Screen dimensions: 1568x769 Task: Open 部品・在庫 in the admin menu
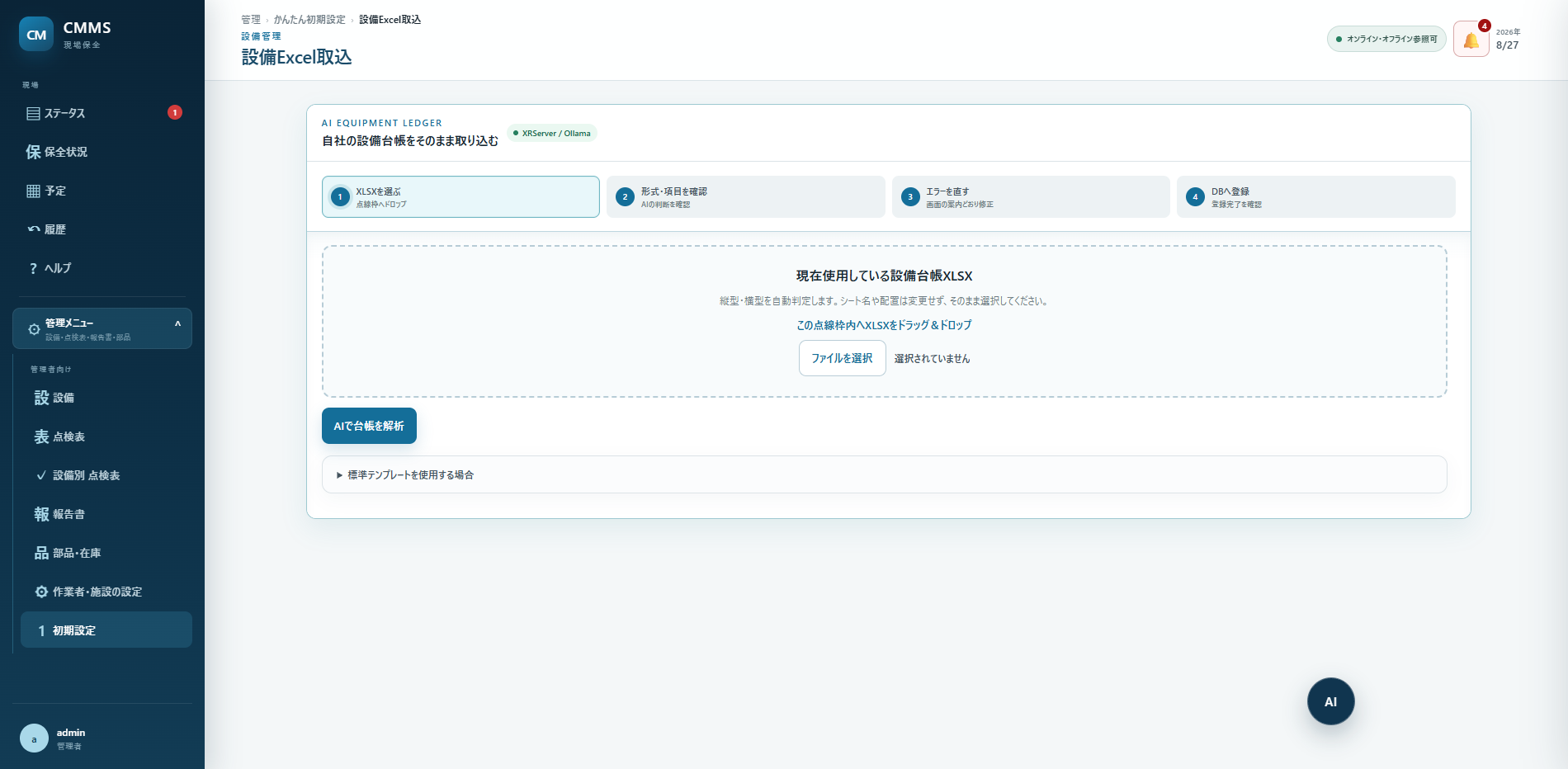(106, 553)
